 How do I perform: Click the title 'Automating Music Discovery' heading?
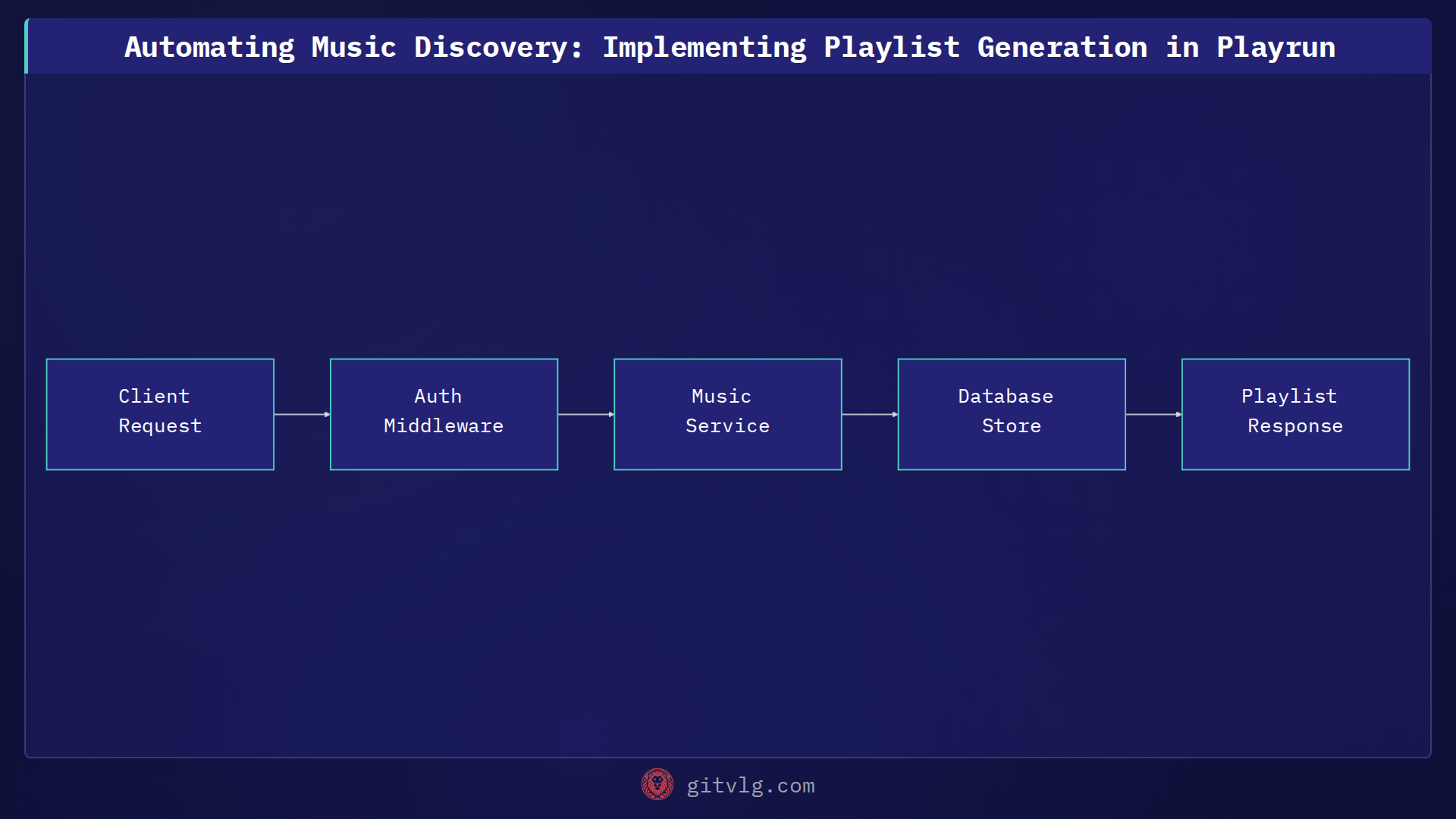point(730,47)
